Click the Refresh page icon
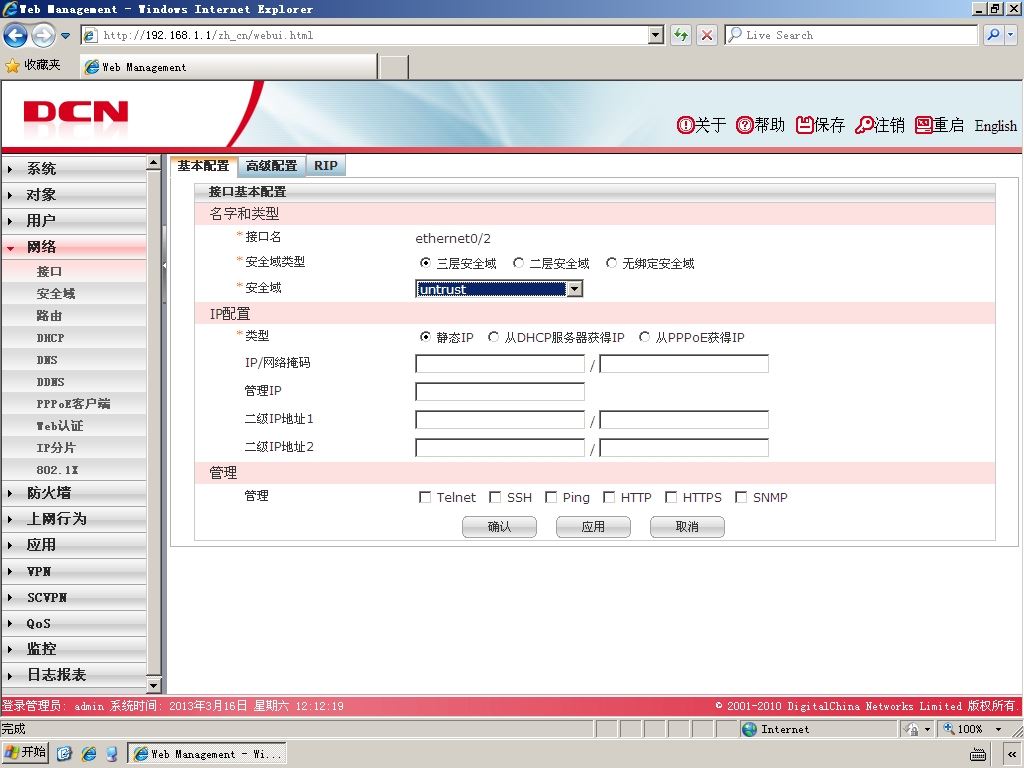This screenshot has width=1024, height=768. point(680,35)
